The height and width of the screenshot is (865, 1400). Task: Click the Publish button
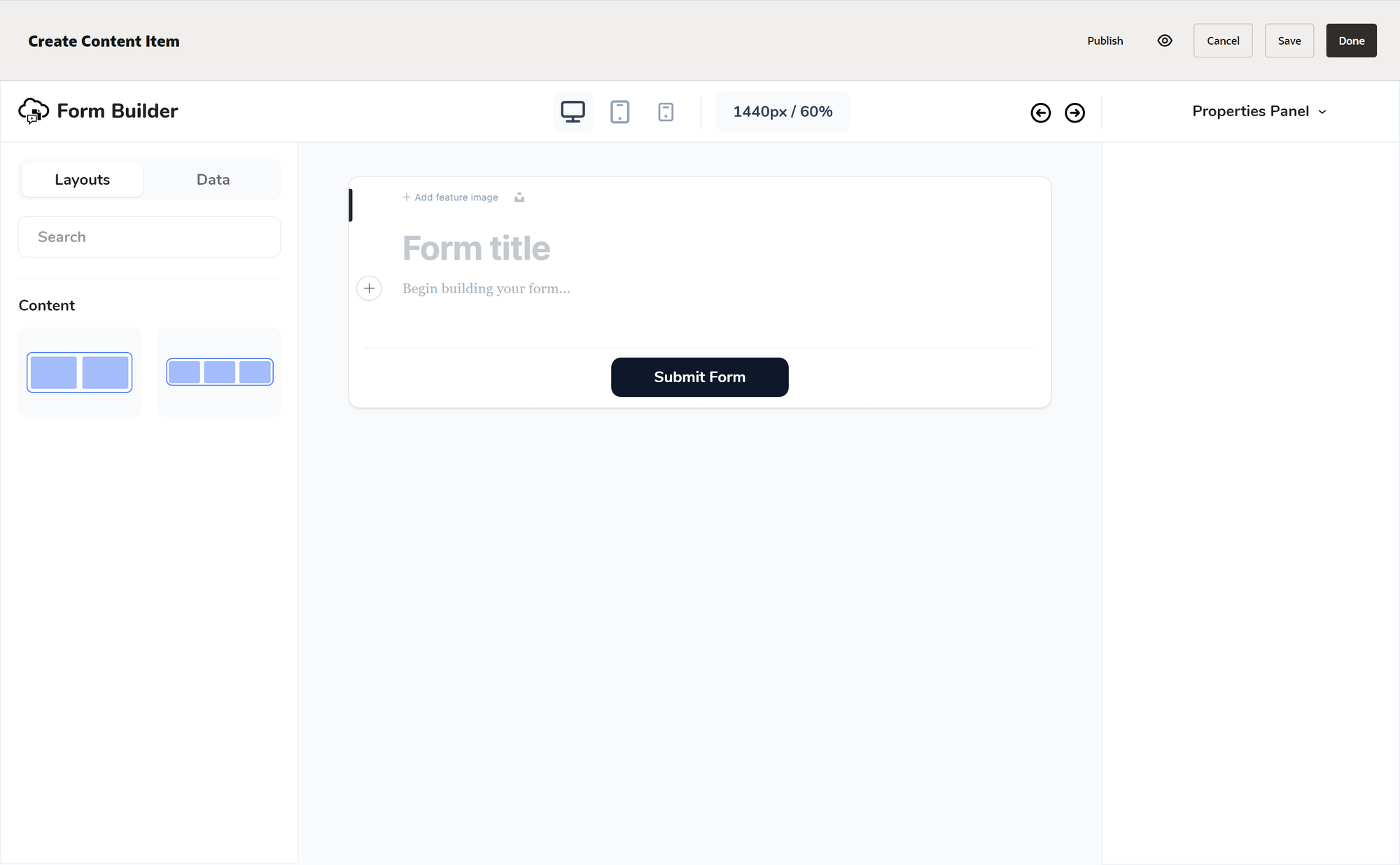[x=1105, y=41]
